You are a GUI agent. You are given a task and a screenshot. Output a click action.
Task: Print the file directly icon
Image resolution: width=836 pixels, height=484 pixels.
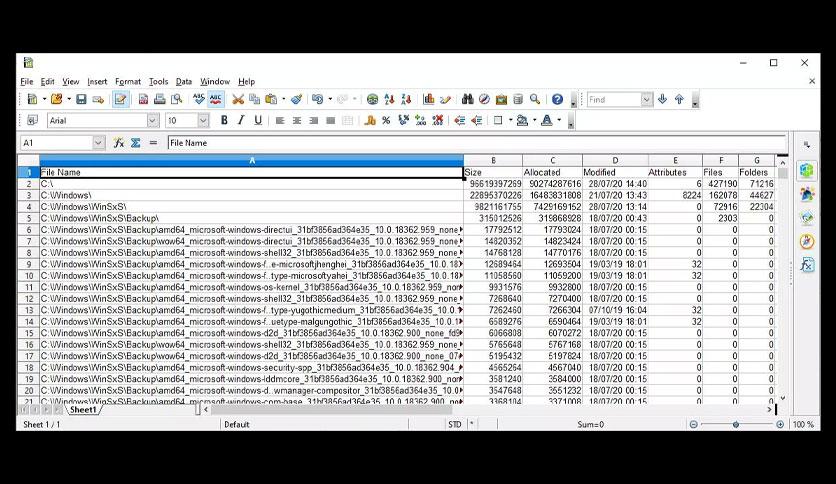click(159, 99)
